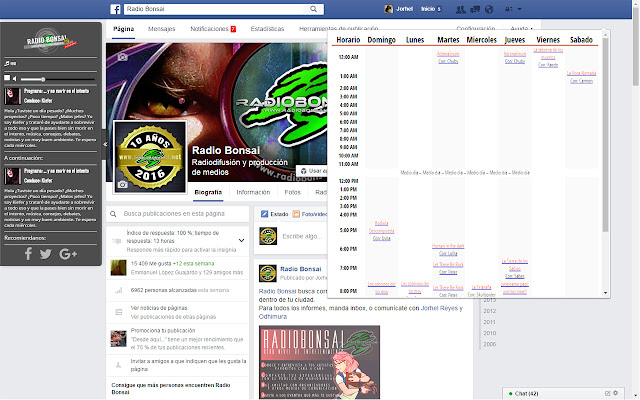Open chat settings gear icon
Screen dimensions: 640x400
click(x=616, y=393)
